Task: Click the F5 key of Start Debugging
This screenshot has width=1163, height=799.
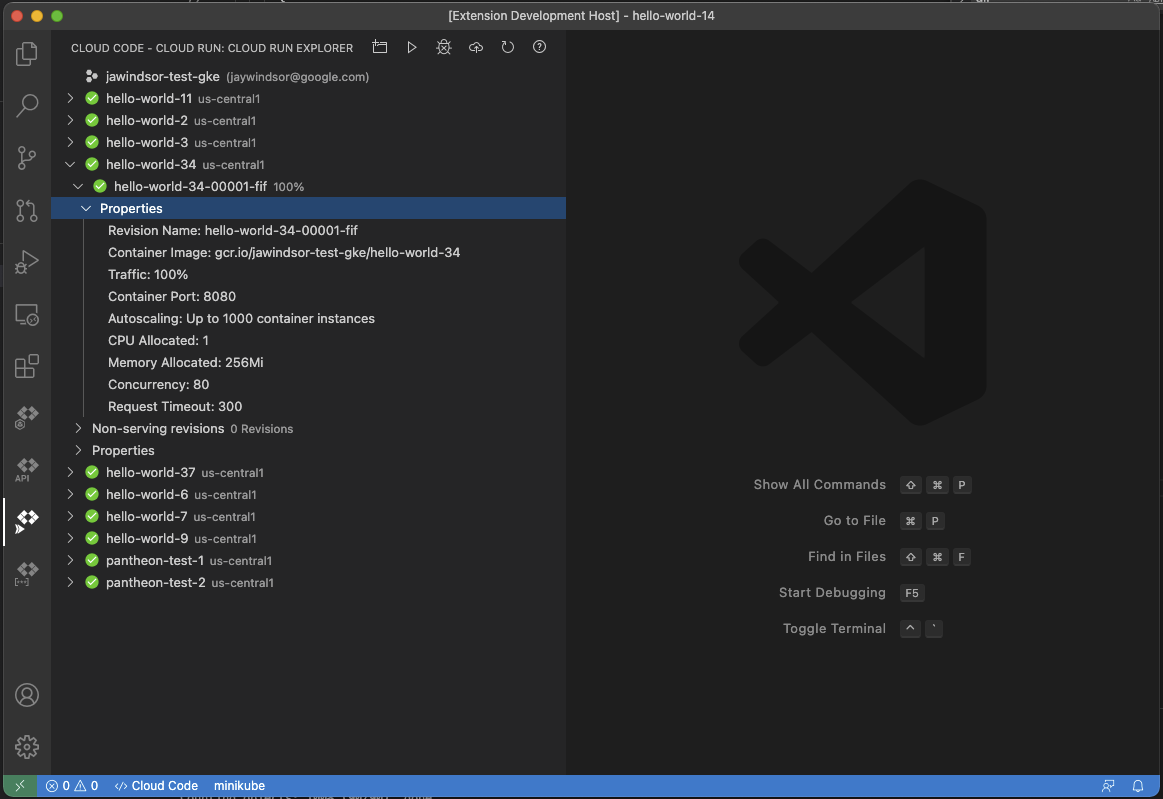Action: tap(912, 593)
